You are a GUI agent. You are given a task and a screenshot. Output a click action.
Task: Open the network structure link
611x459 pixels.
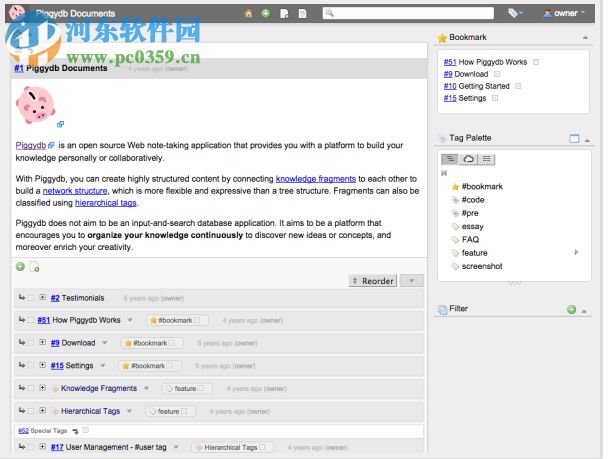(x=75, y=191)
